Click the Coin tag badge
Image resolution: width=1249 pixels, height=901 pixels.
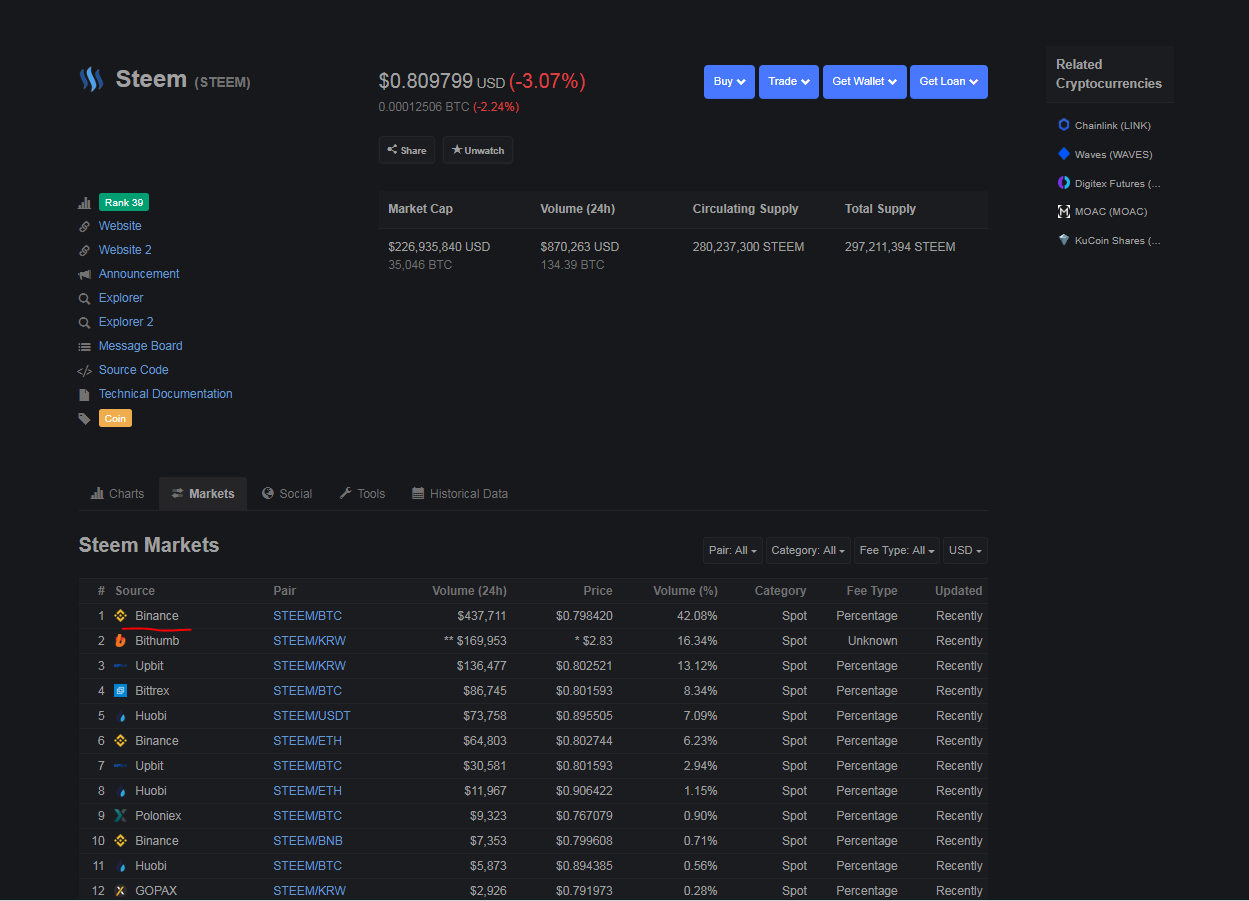(x=115, y=418)
